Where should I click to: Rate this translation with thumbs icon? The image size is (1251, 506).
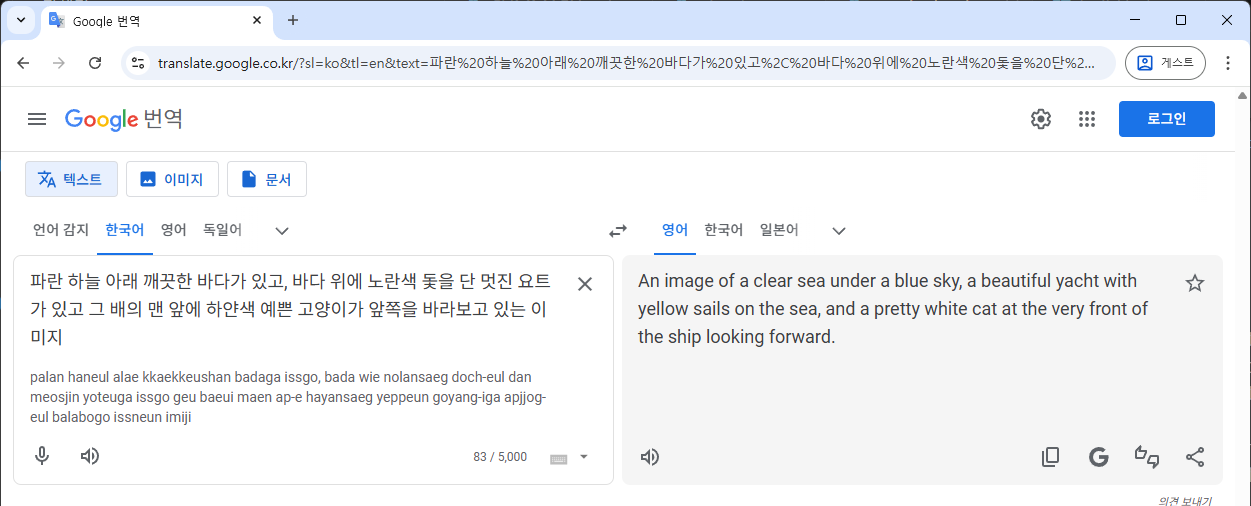[x=1147, y=457]
